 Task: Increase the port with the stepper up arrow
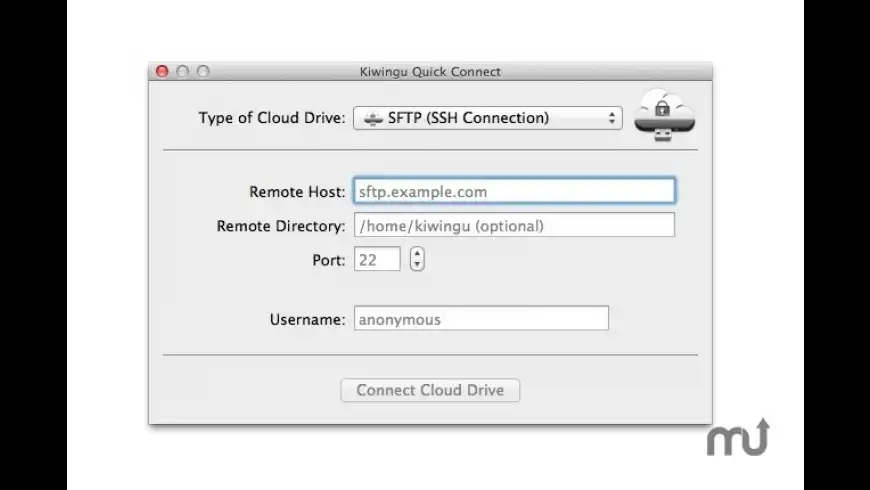pos(417,253)
